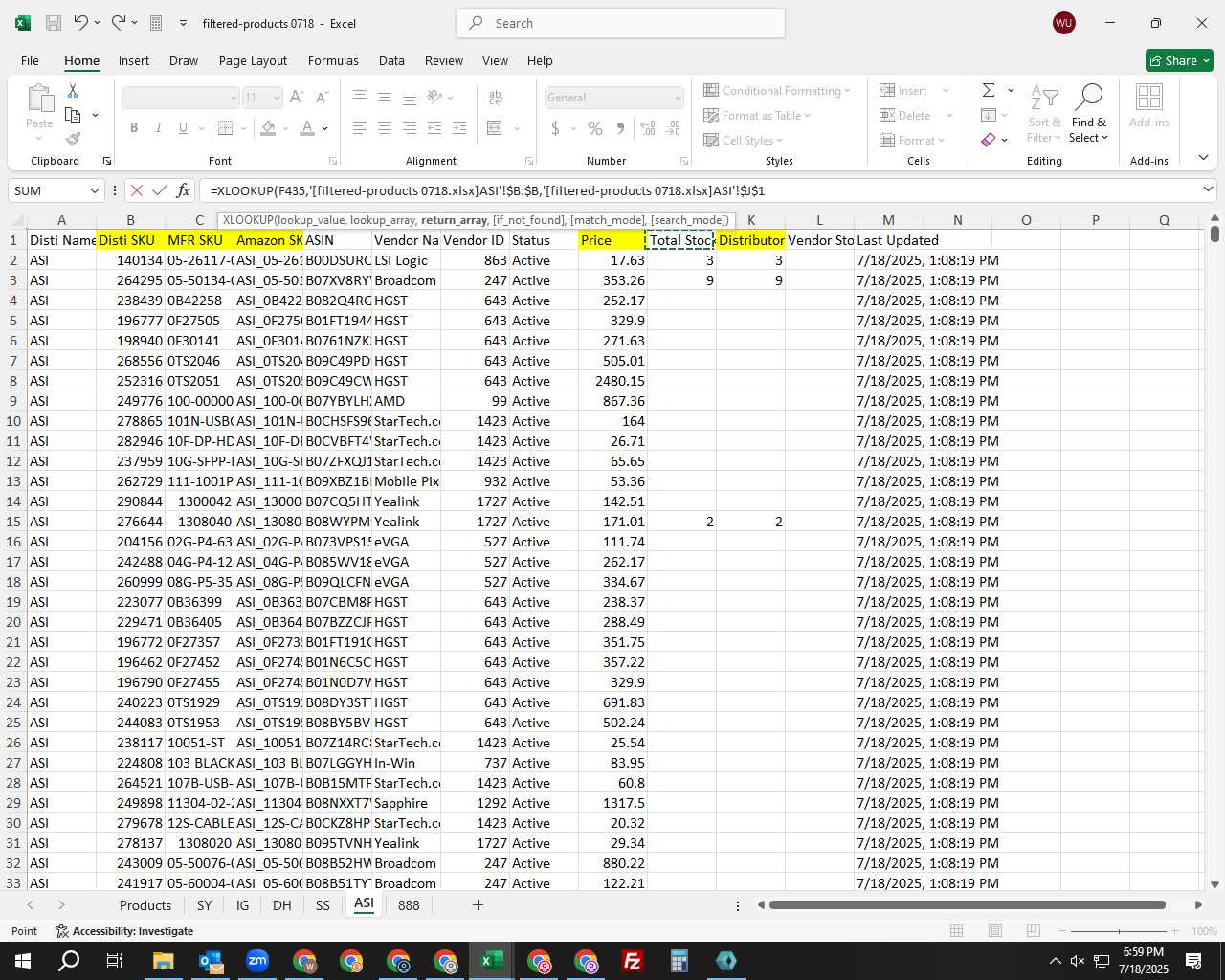Expand Cell Styles menu

(x=744, y=140)
